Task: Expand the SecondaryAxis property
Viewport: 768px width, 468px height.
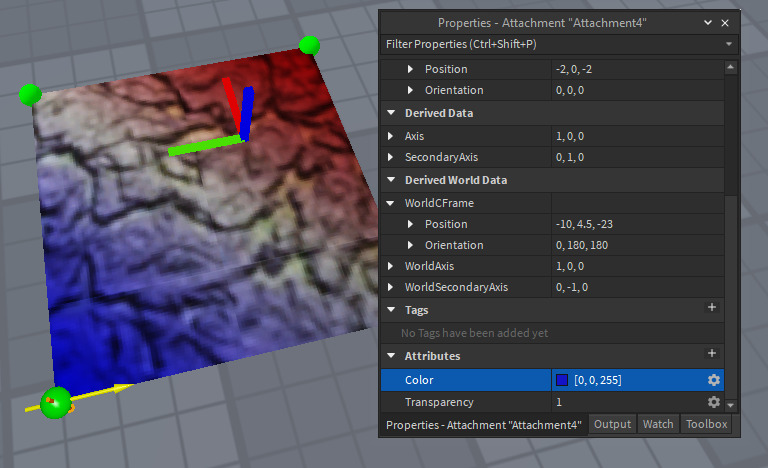Action: pos(390,157)
